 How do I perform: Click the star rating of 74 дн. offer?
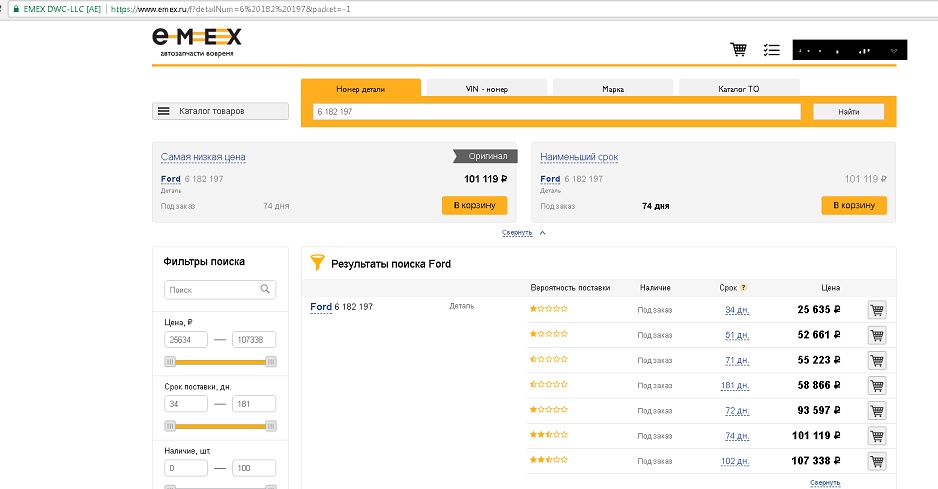pos(549,435)
